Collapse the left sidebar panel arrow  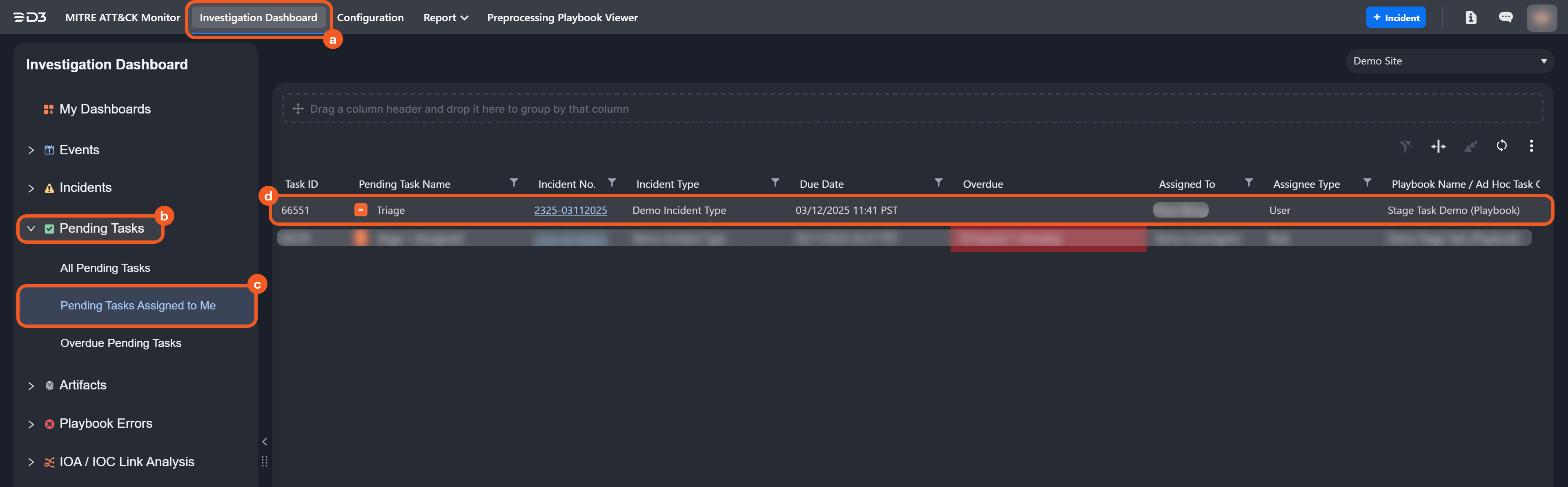coord(264,441)
